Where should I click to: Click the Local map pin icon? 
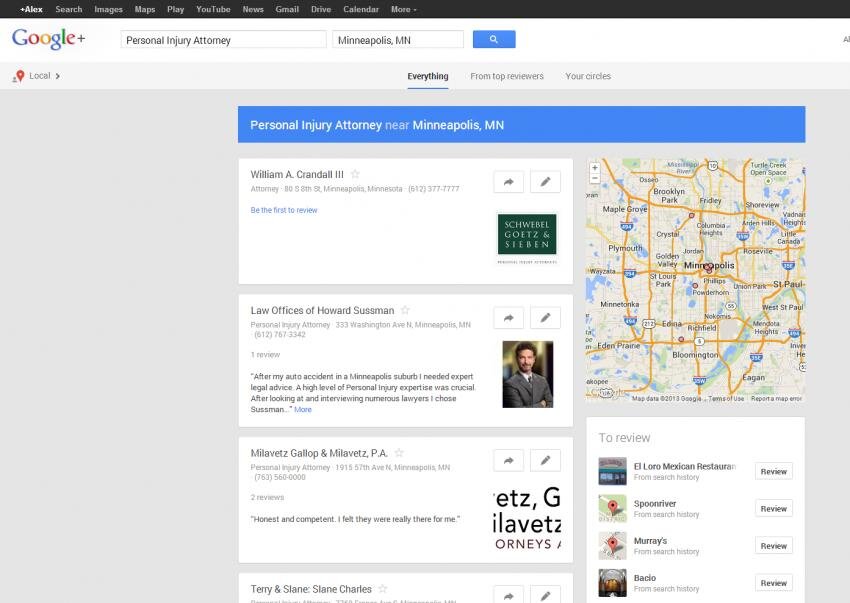20,76
